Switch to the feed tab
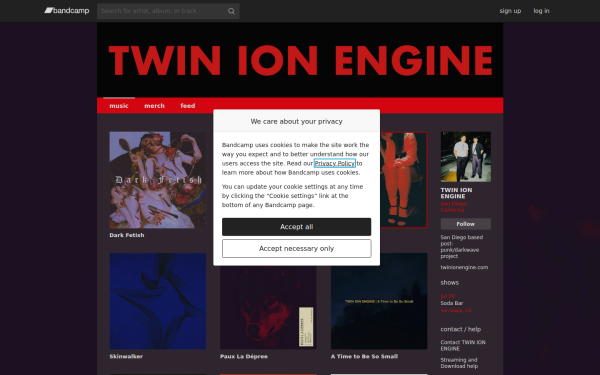The width and height of the screenshot is (600, 375). point(188,106)
